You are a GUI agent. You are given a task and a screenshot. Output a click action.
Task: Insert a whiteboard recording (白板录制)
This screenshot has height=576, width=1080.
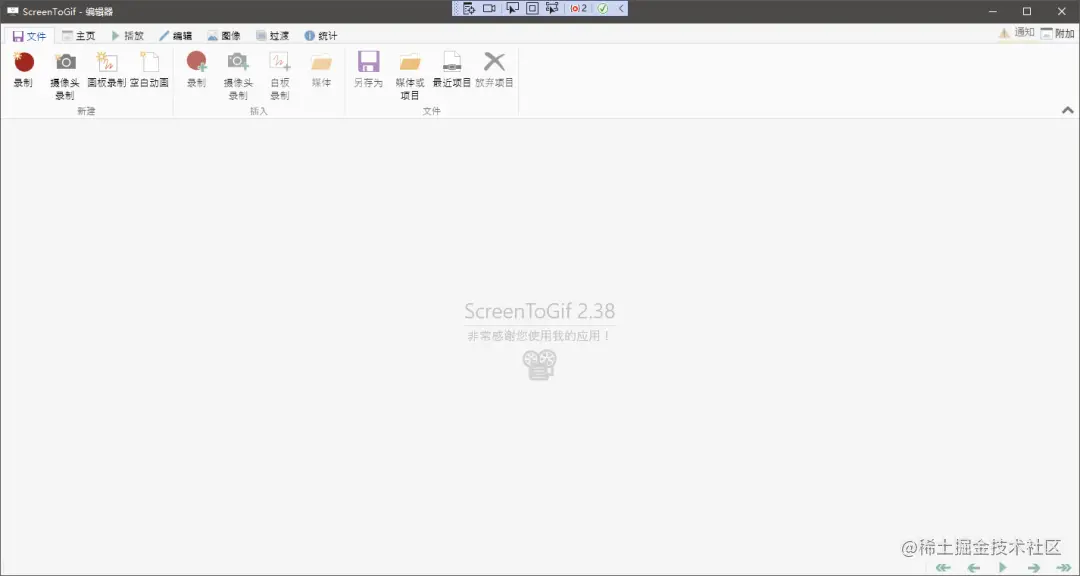[x=280, y=76]
